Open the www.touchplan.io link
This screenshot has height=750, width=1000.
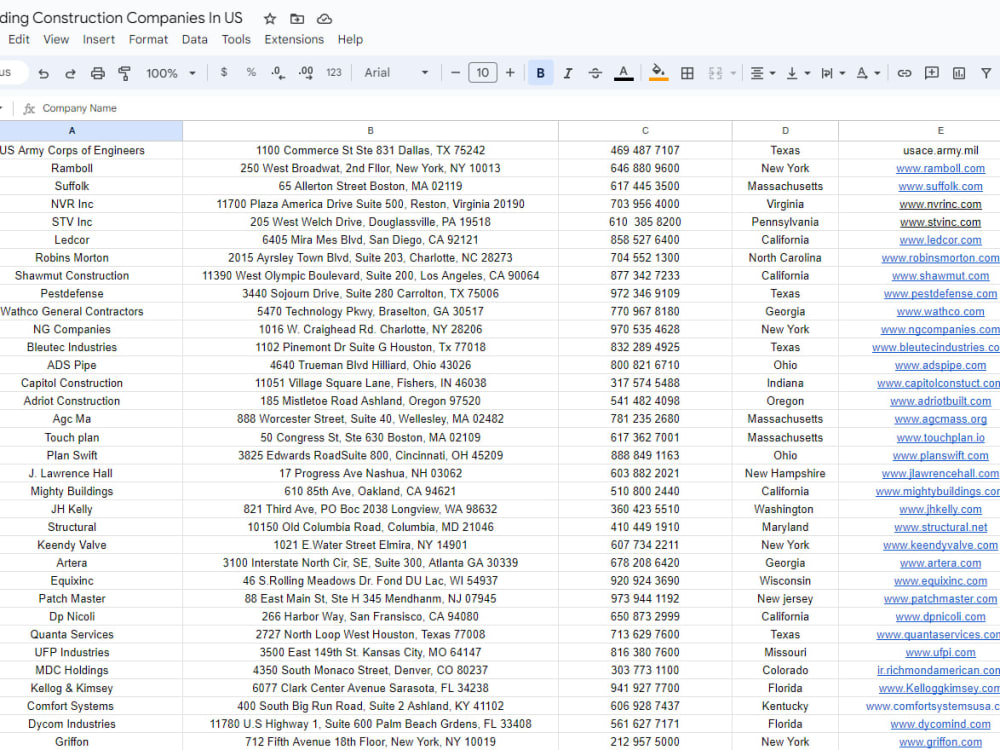(941, 438)
